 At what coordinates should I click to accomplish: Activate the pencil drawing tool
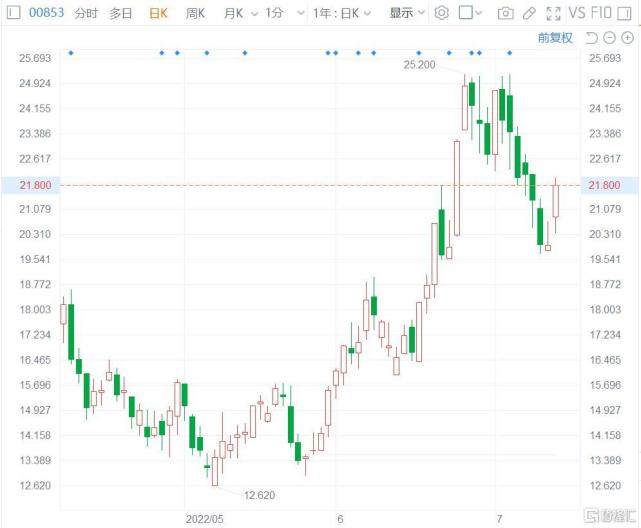pos(529,13)
